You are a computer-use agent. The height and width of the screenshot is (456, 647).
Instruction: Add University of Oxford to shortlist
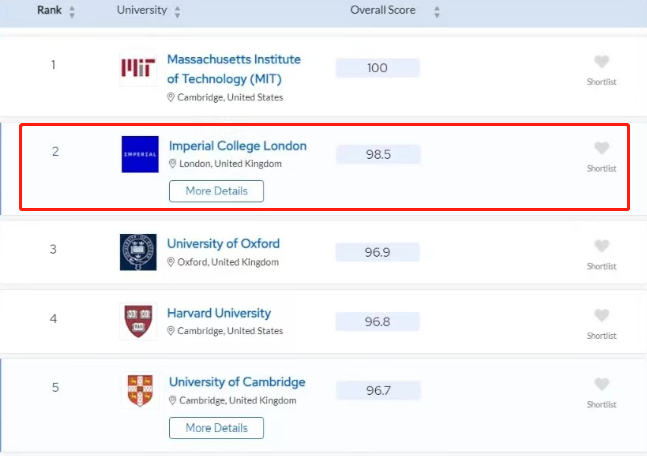pyautogui.click(x=602, y=246)
